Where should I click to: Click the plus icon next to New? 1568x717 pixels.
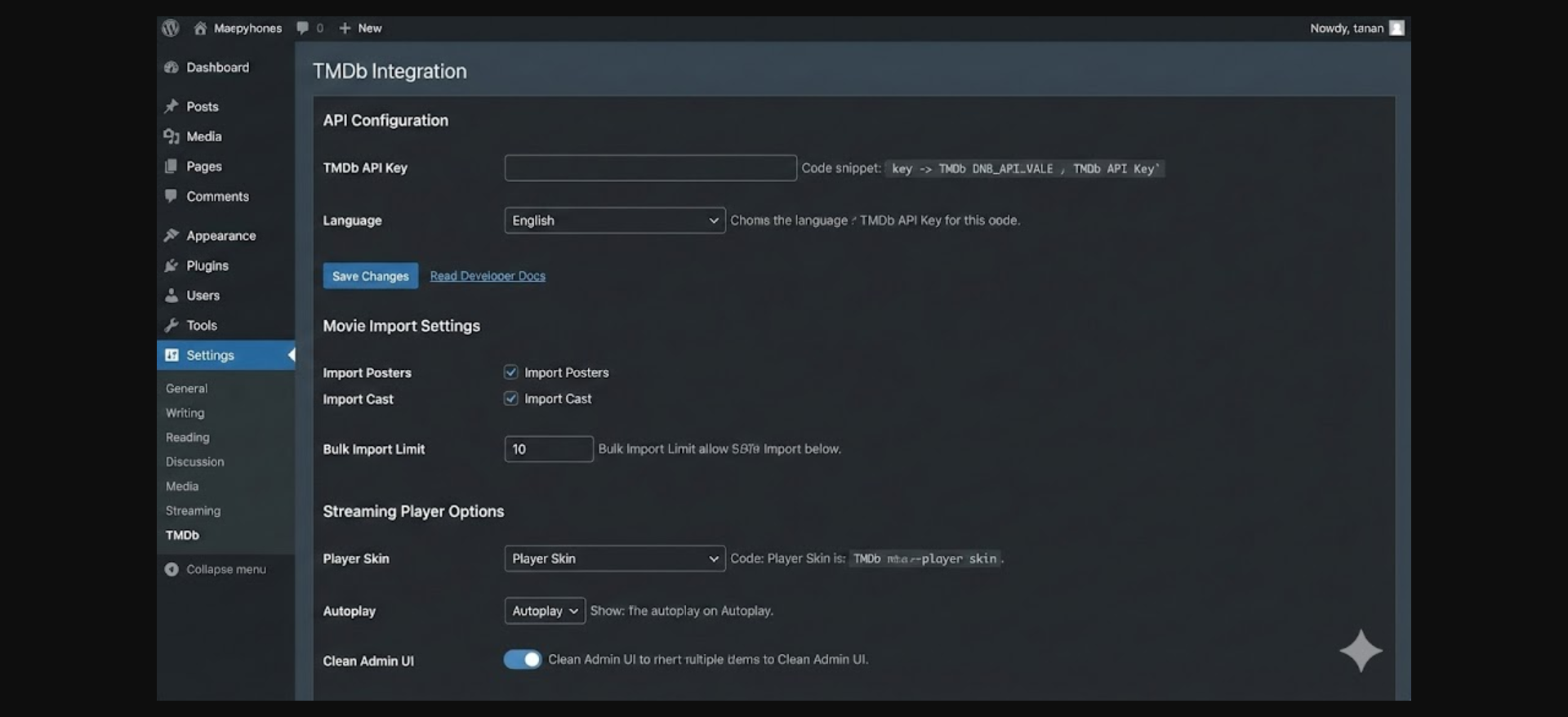click(x=345, y=28)
